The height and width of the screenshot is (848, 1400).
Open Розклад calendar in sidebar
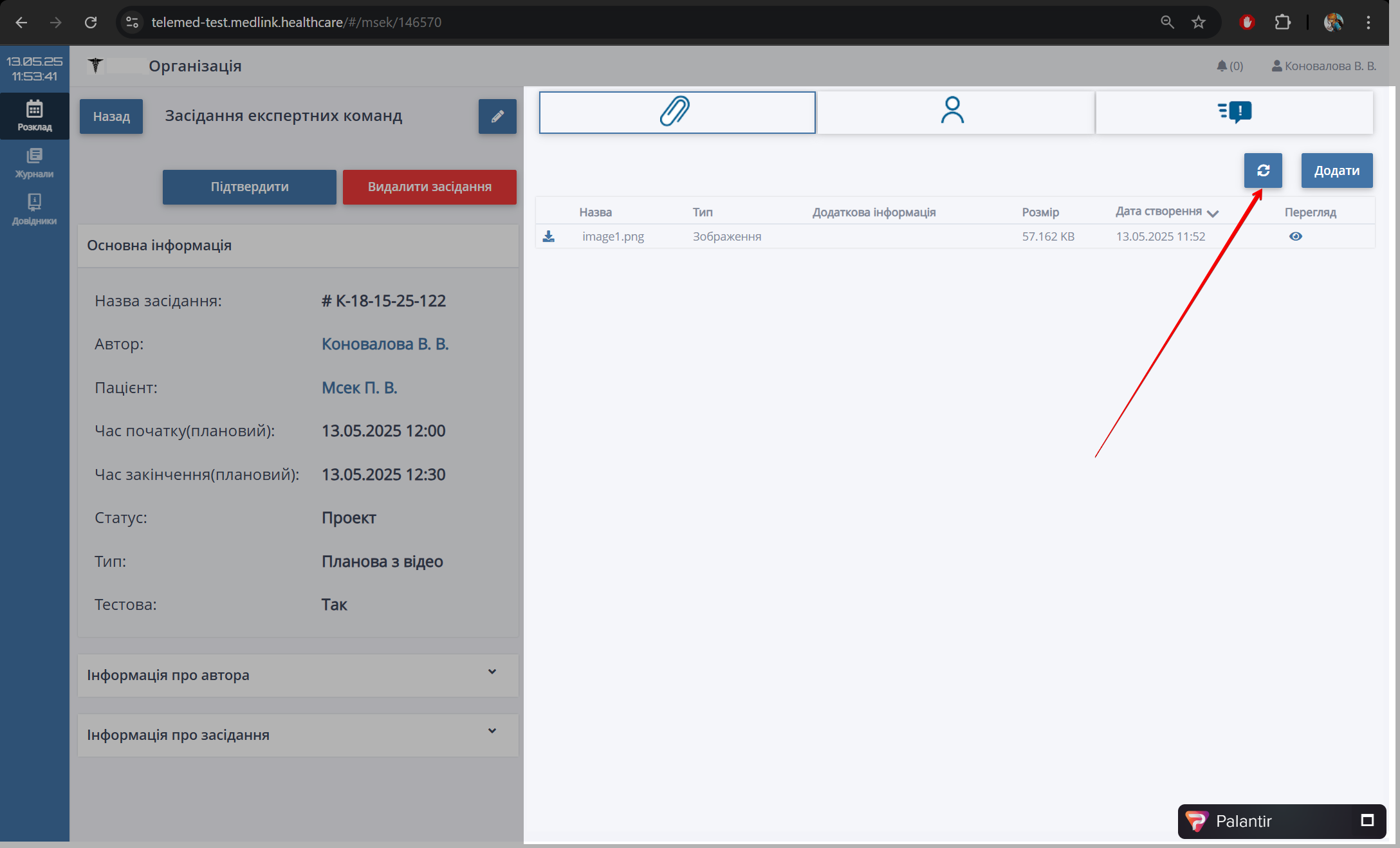tap(35, 116)
